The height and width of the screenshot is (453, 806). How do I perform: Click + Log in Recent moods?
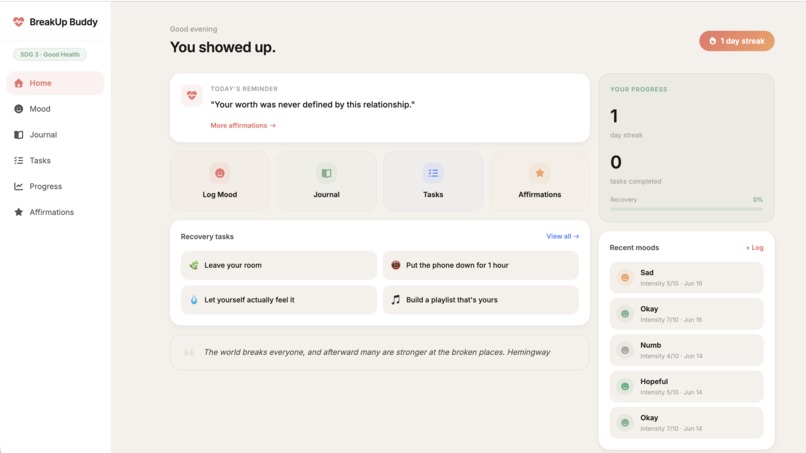pos(755,248)
